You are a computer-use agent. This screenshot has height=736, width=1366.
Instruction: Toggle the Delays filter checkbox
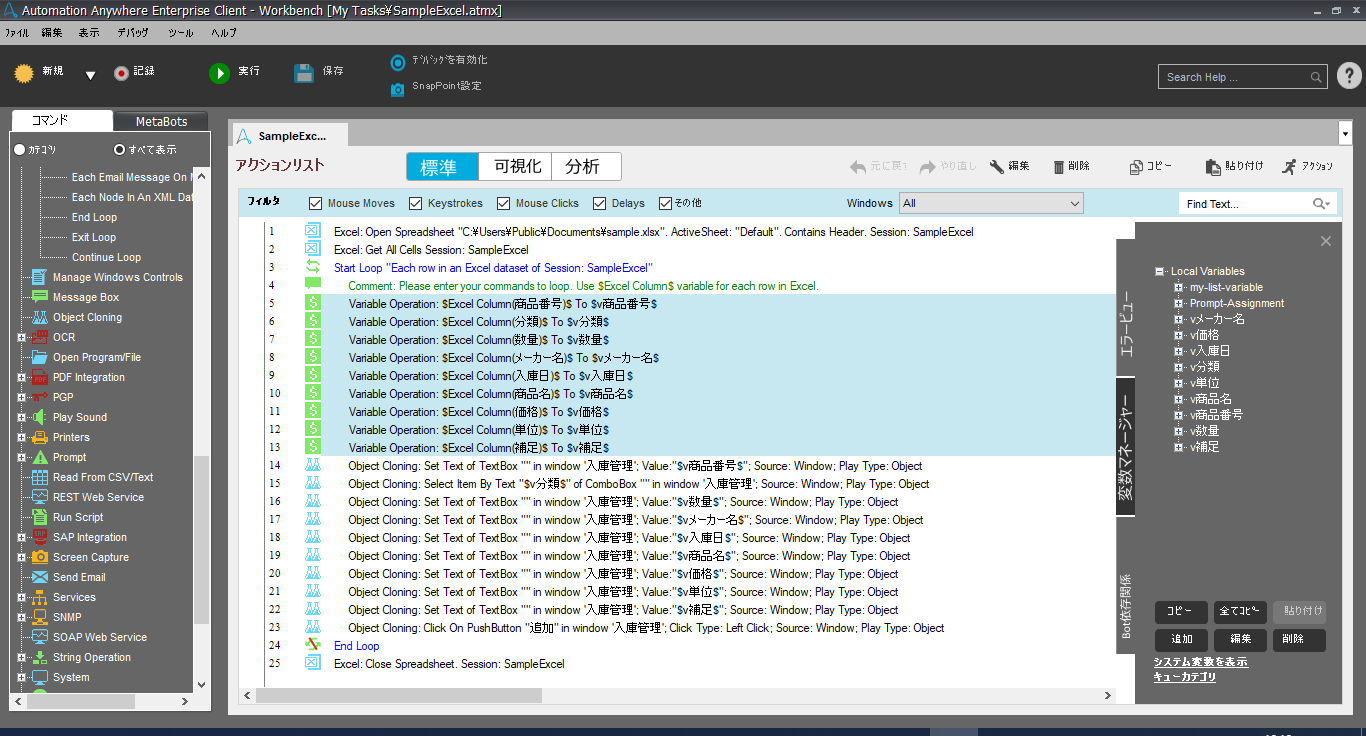click(x=600, y=203)
